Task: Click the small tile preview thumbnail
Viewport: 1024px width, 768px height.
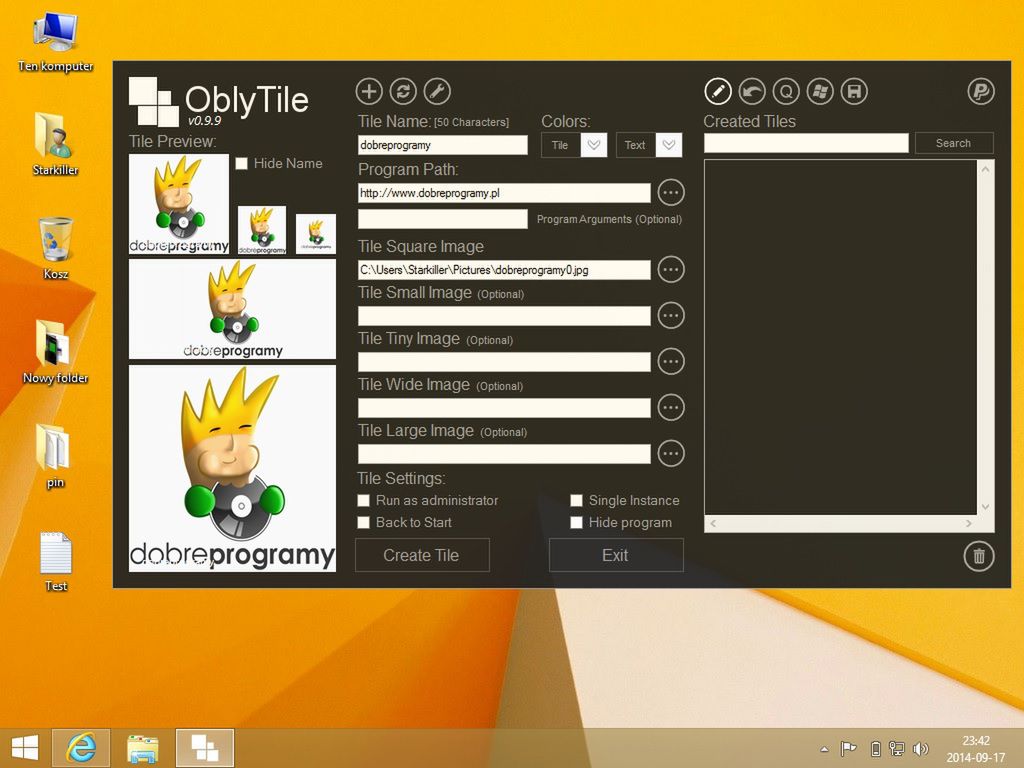Action: coord(262,230)
